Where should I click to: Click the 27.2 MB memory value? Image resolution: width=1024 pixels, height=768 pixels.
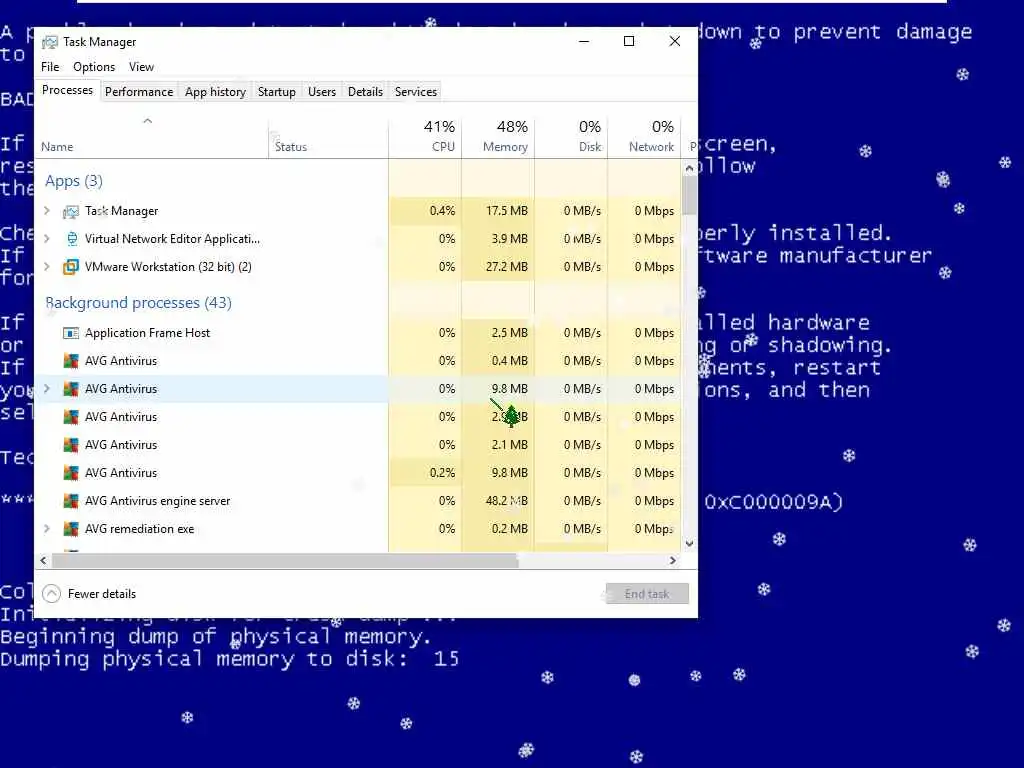507,267
